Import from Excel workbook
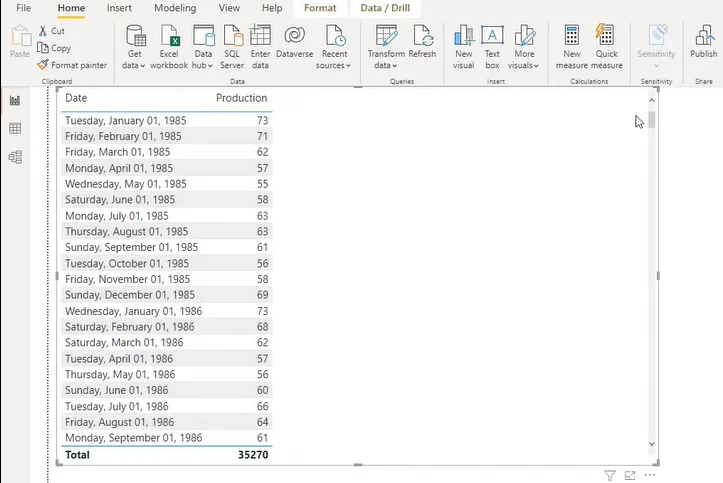 (169, 47)
